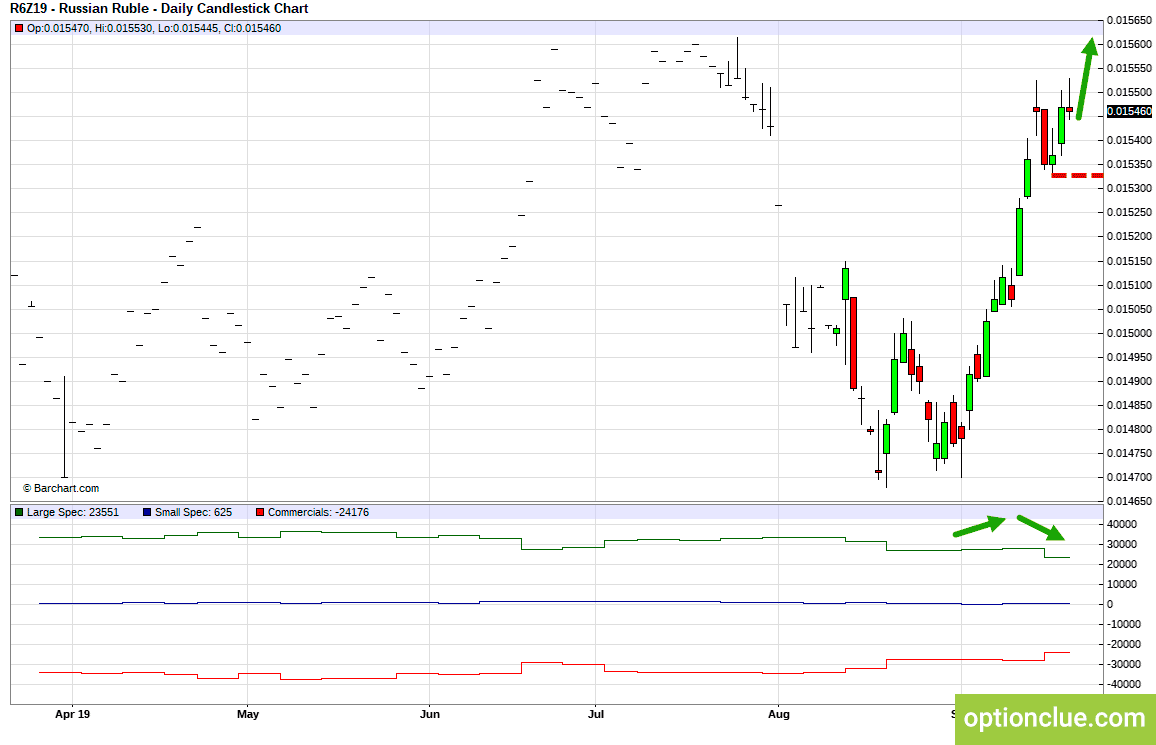Click the Jun date axis label
This screenshot has width=1156, height=745.
(430, 714)
